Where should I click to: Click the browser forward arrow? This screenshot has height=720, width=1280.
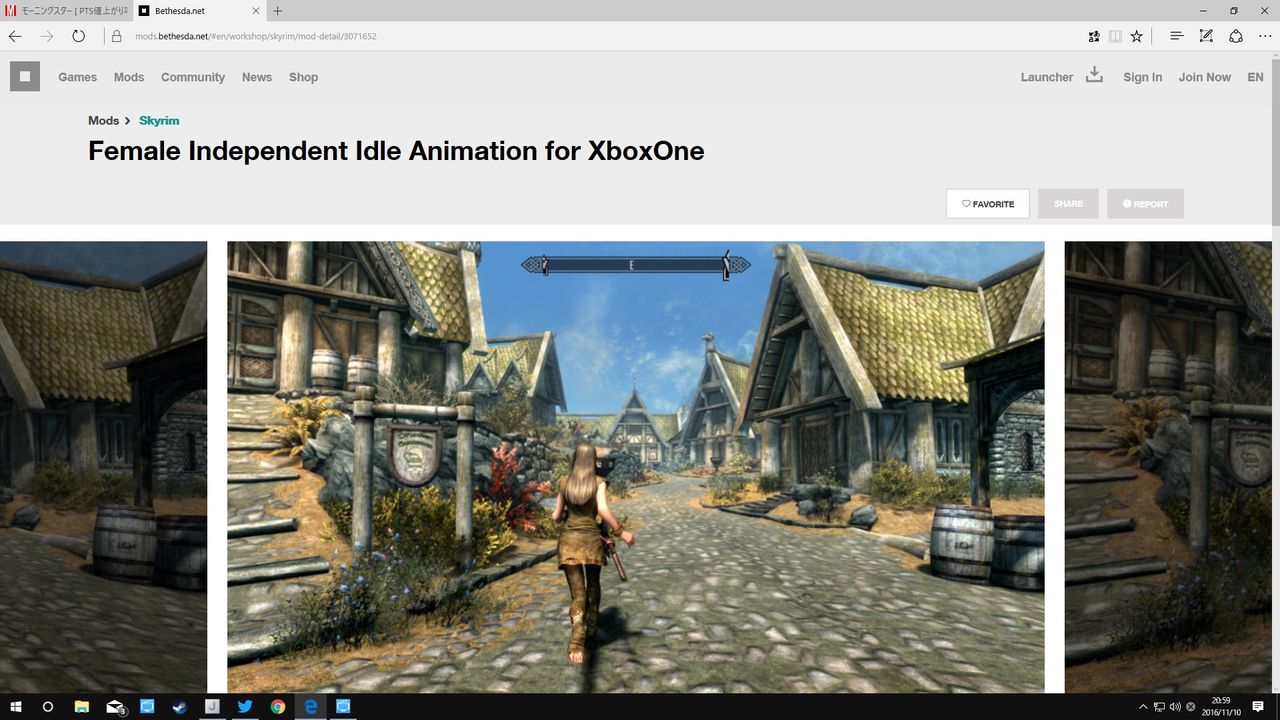point(47,36)
